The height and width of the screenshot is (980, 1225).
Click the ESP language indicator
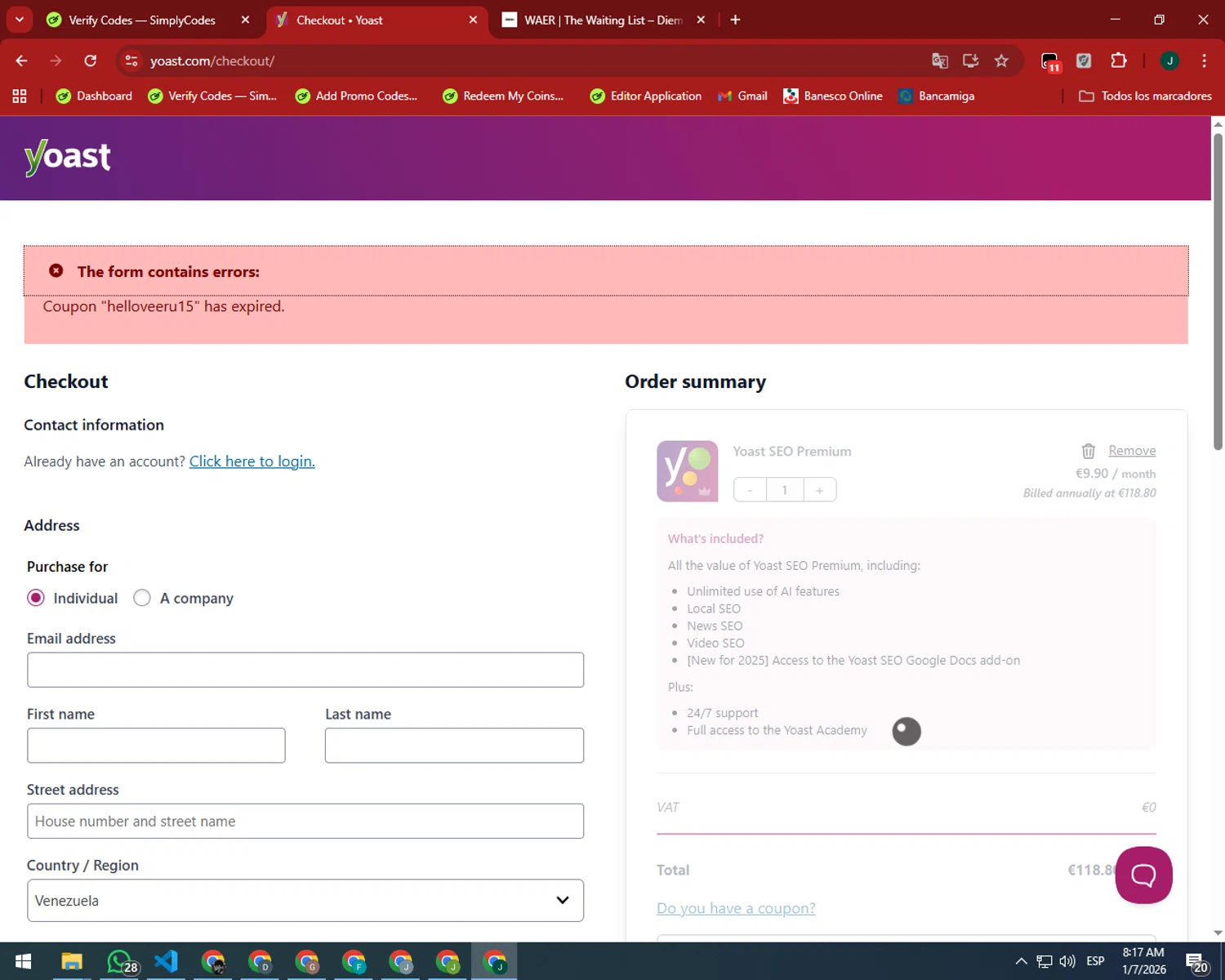[1095, 961]
